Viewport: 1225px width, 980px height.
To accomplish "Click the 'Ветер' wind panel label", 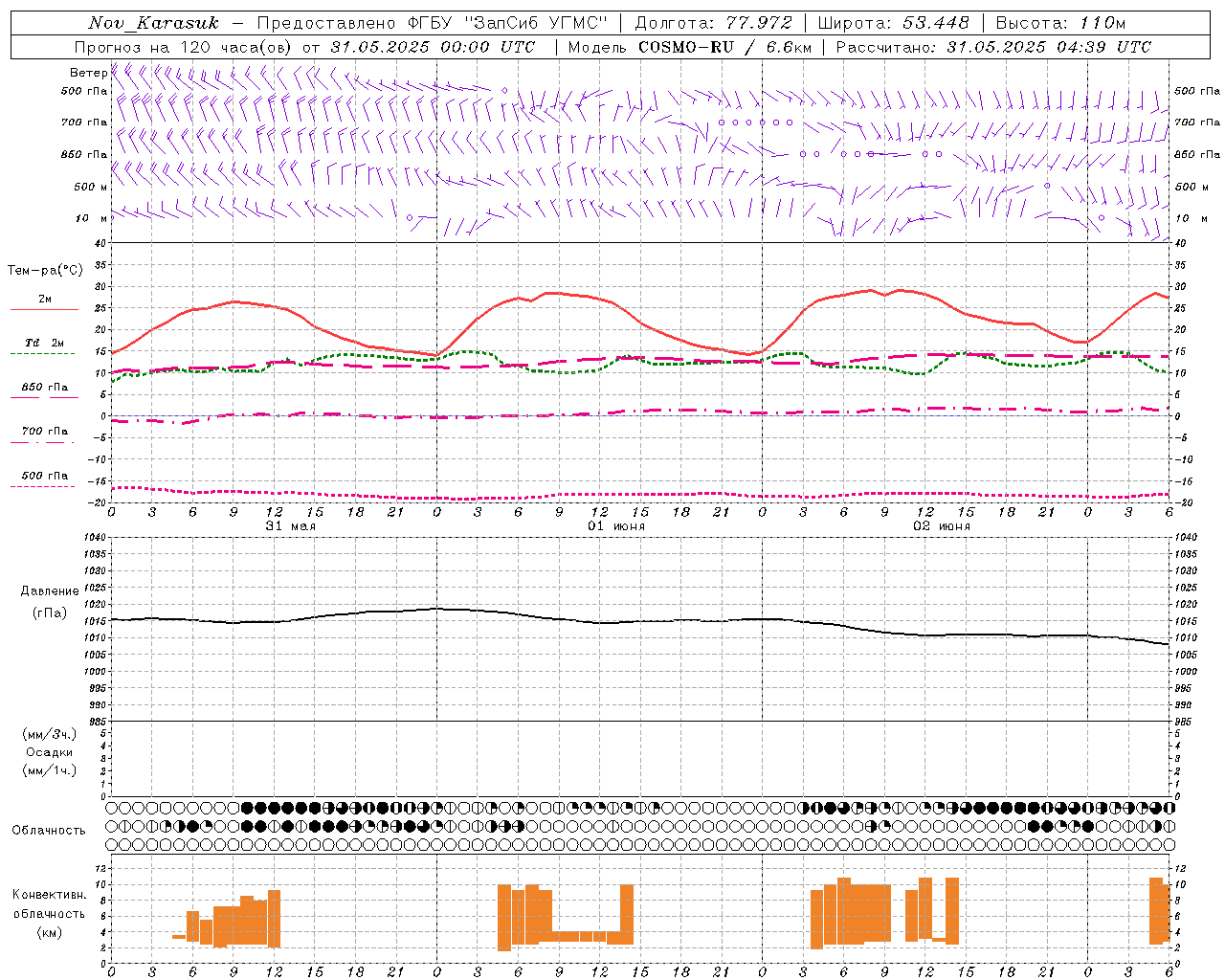I will pos(88,73).
